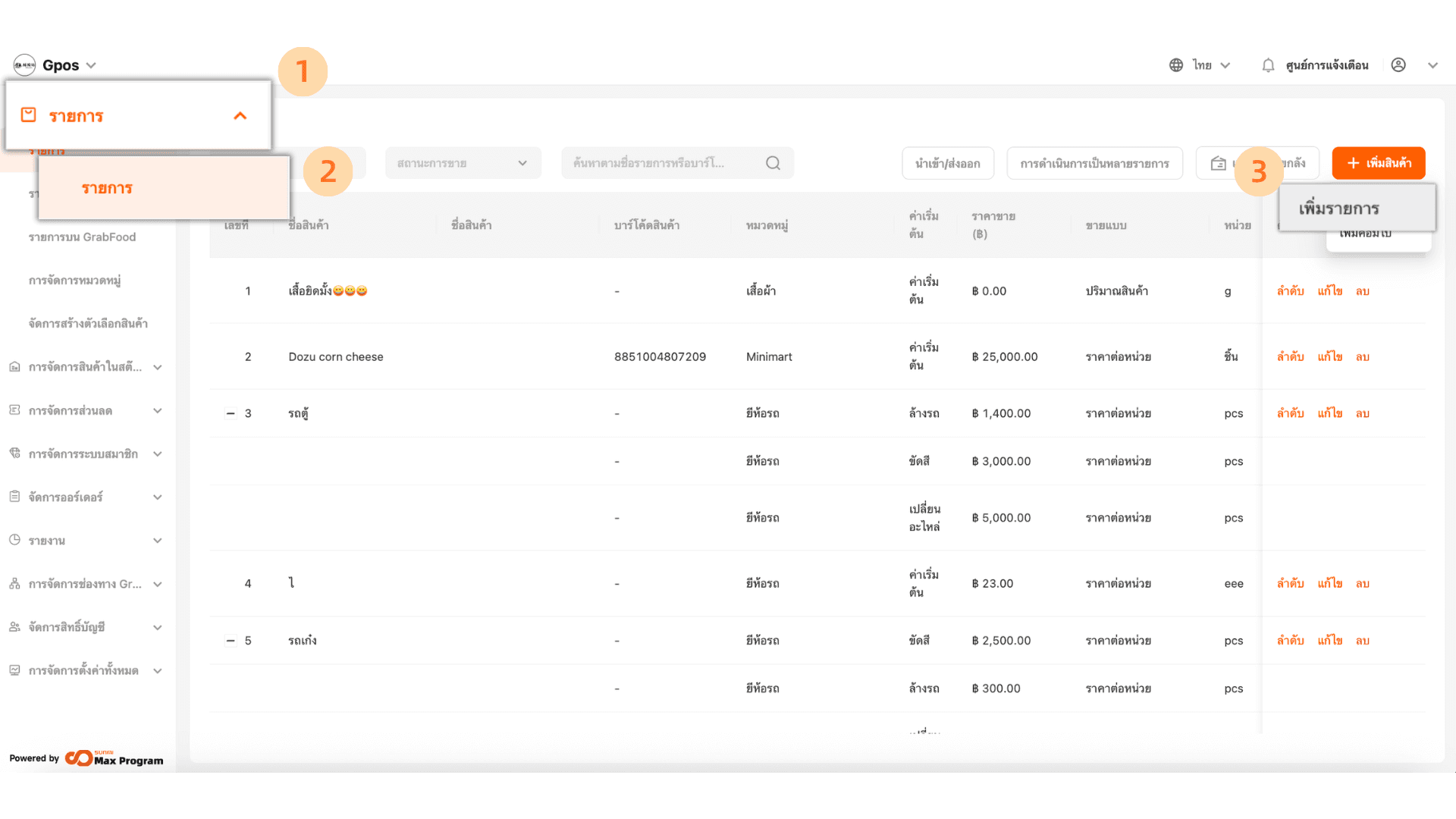The width and height of the screenshot is (1456, 819).
Task: Collapse row 5 รถเก๋ง sub-items
Action: pos(231,641)
